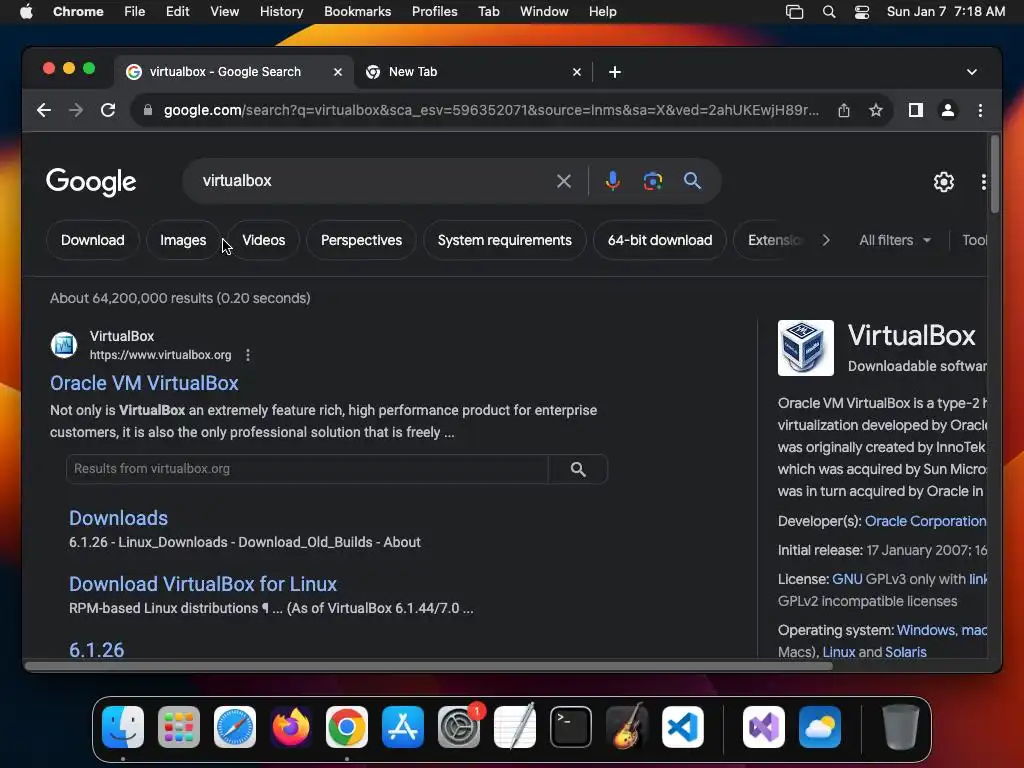Screen dimensions: 1024x768
Task: Show more filter chips with the arrow
Action: pyautogui.click(x=826, y=240)
